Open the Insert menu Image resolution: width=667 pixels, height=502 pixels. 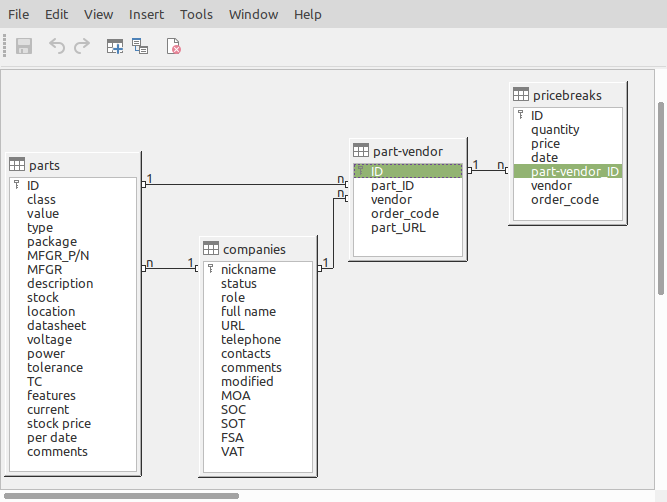coord(147,14)
